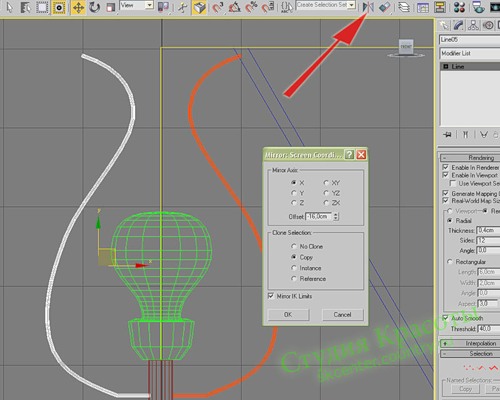
Task: Toggle Keyboard Shortcut Override cube icon
Action: 199,7
